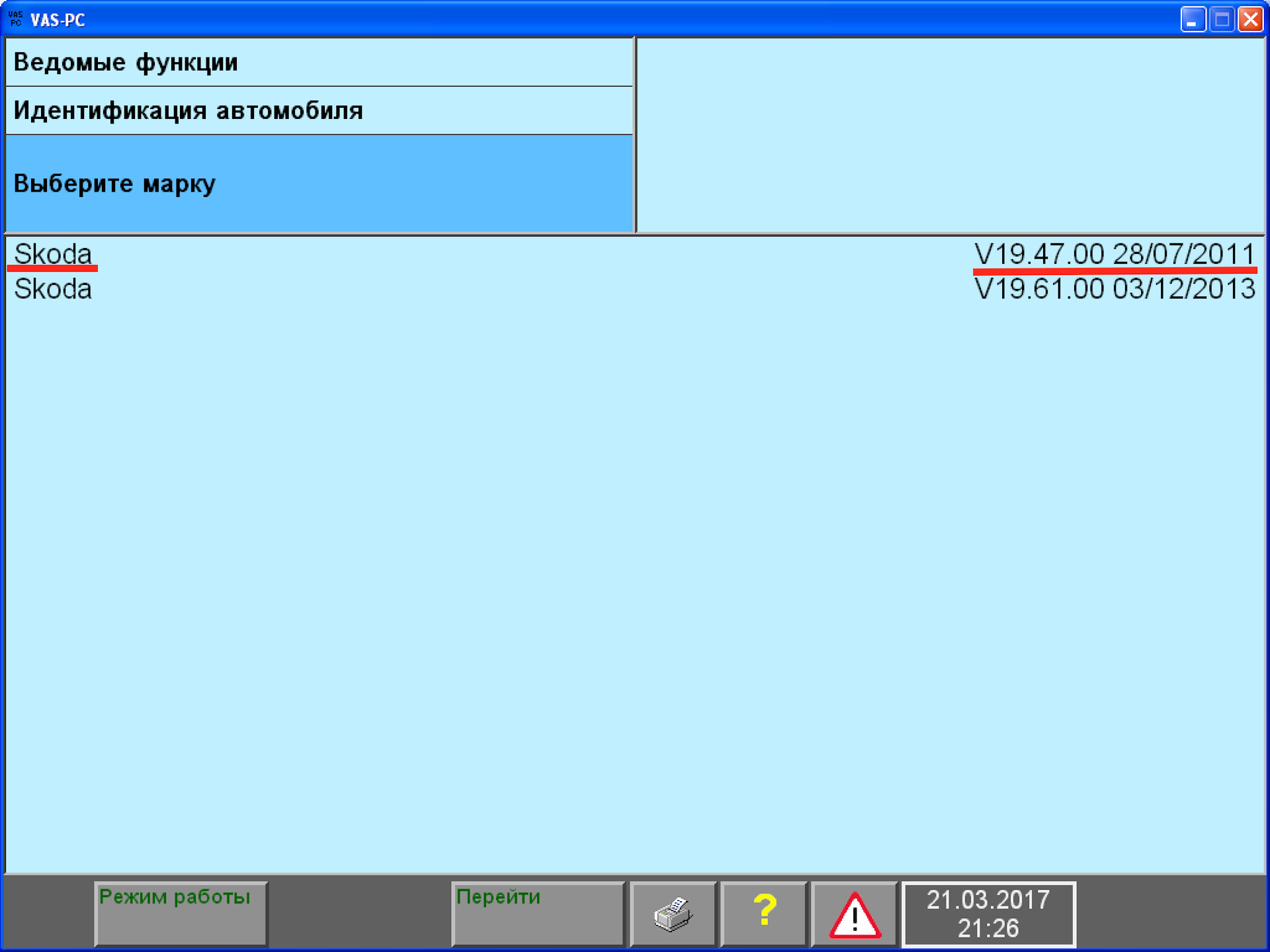
Task: Select Skoda V19.47.00 brand entry
Action: pos(53,254)
